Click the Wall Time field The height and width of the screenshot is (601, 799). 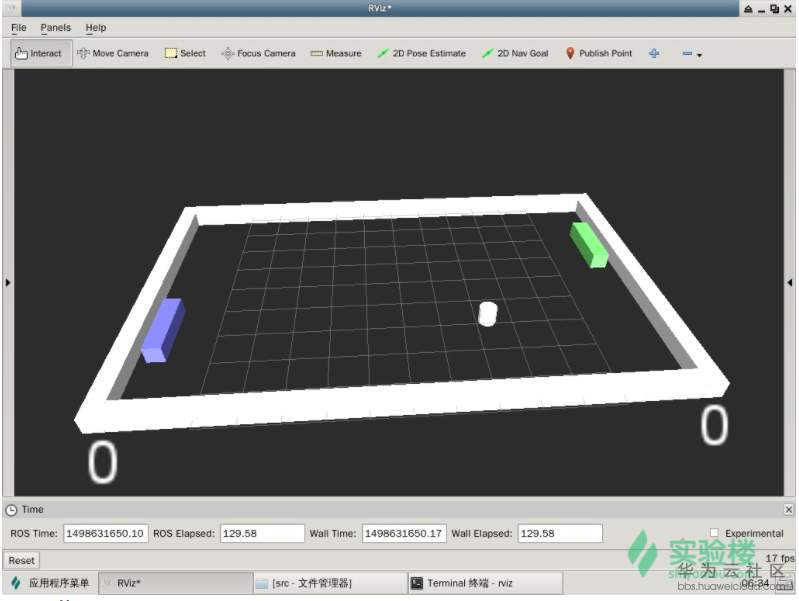click(x=404, y=533)
